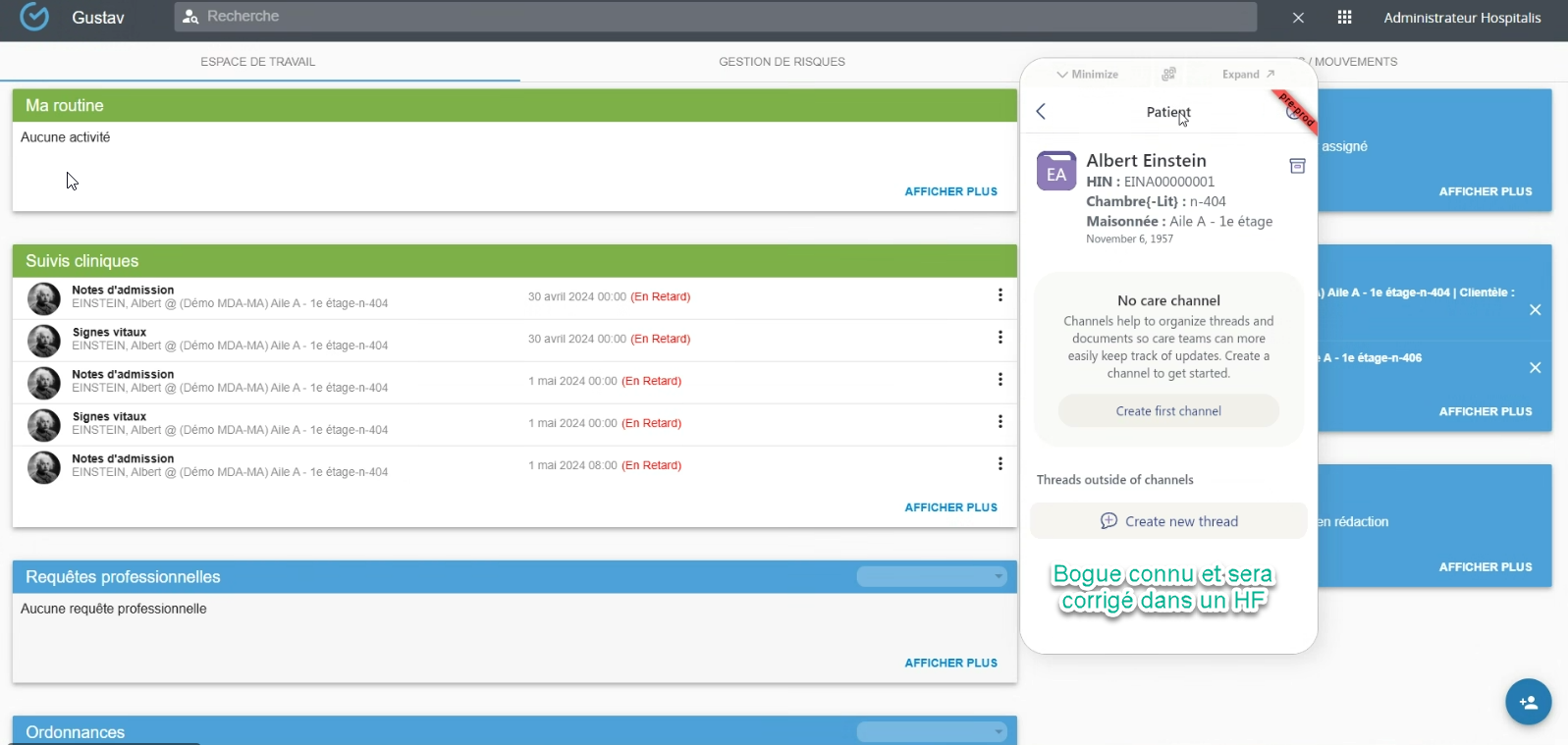Click the QR code icon in the panel header
Image resolution: width=1568 pixels, height=745 pixels.
coord(1168,75)
